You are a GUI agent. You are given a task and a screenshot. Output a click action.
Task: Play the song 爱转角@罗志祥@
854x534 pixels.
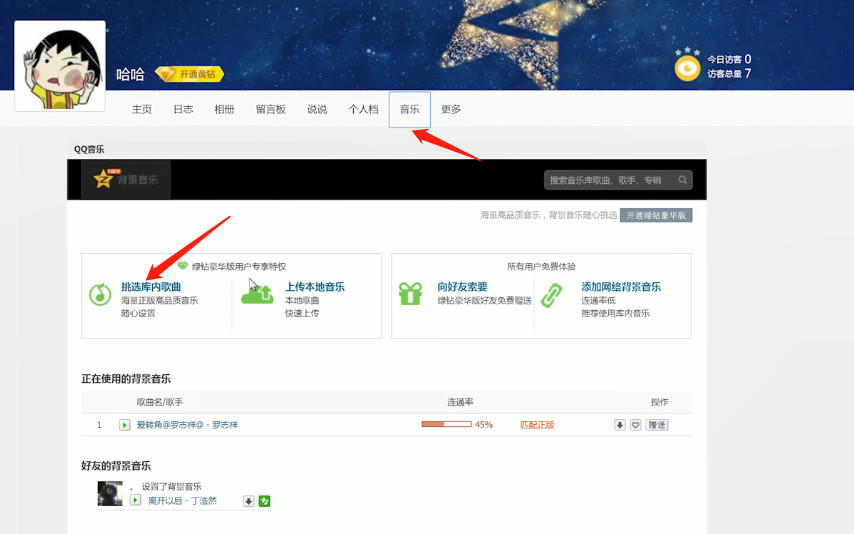click(x=125, y=425)
